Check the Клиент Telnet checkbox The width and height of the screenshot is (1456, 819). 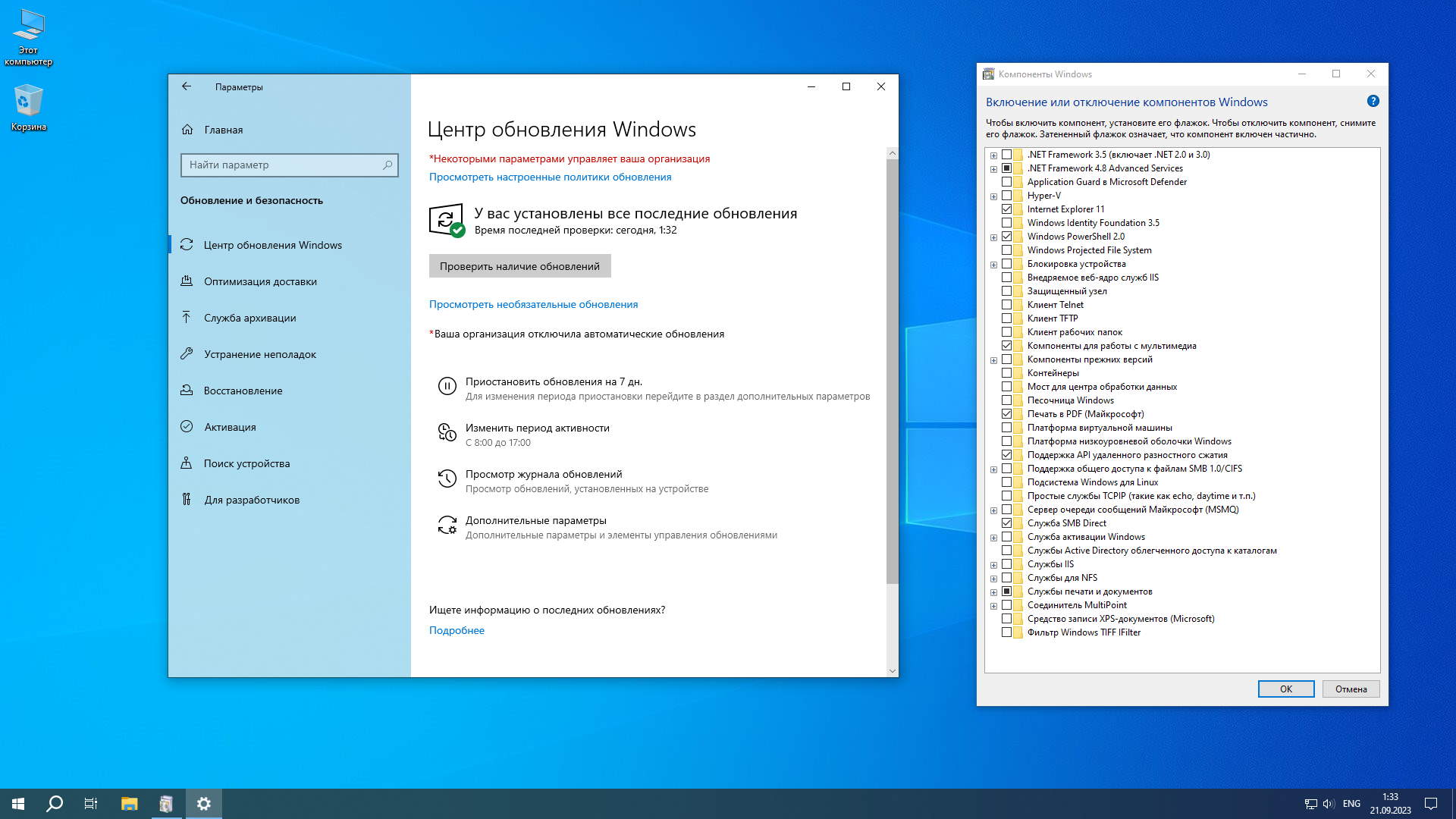point(1006,305)
